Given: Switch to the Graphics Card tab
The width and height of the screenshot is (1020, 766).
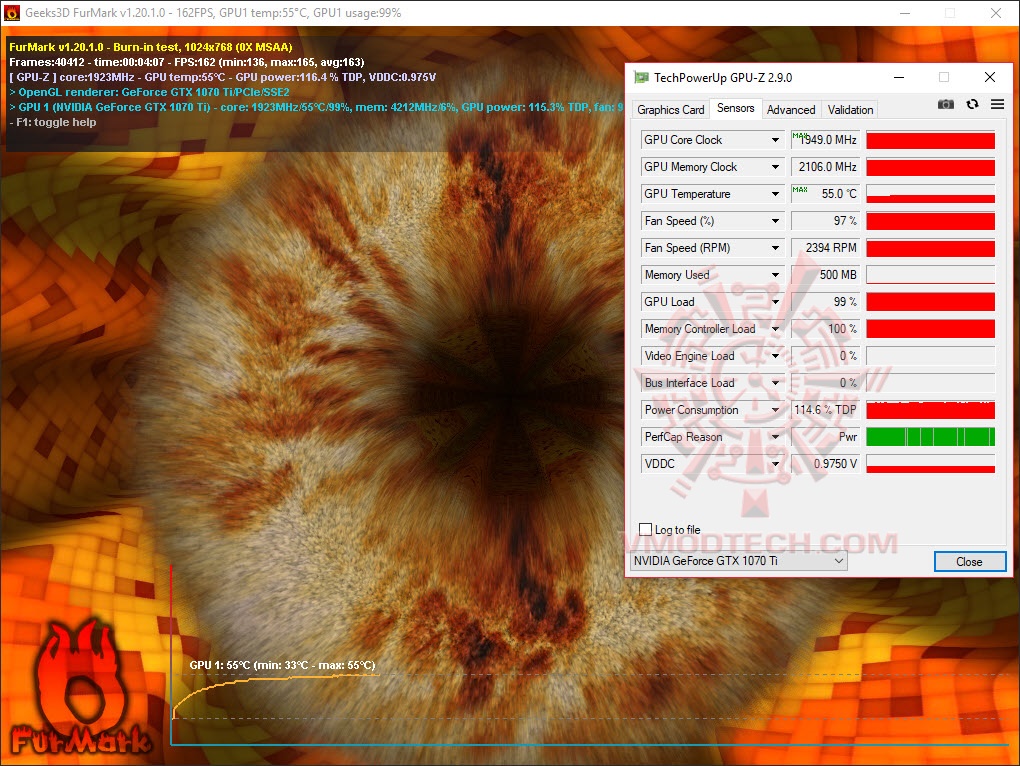Looking at the screenshot, I should [671, 110].
